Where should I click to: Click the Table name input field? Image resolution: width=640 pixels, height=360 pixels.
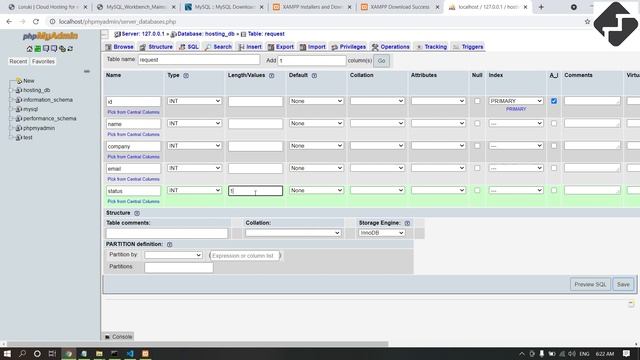199,60
